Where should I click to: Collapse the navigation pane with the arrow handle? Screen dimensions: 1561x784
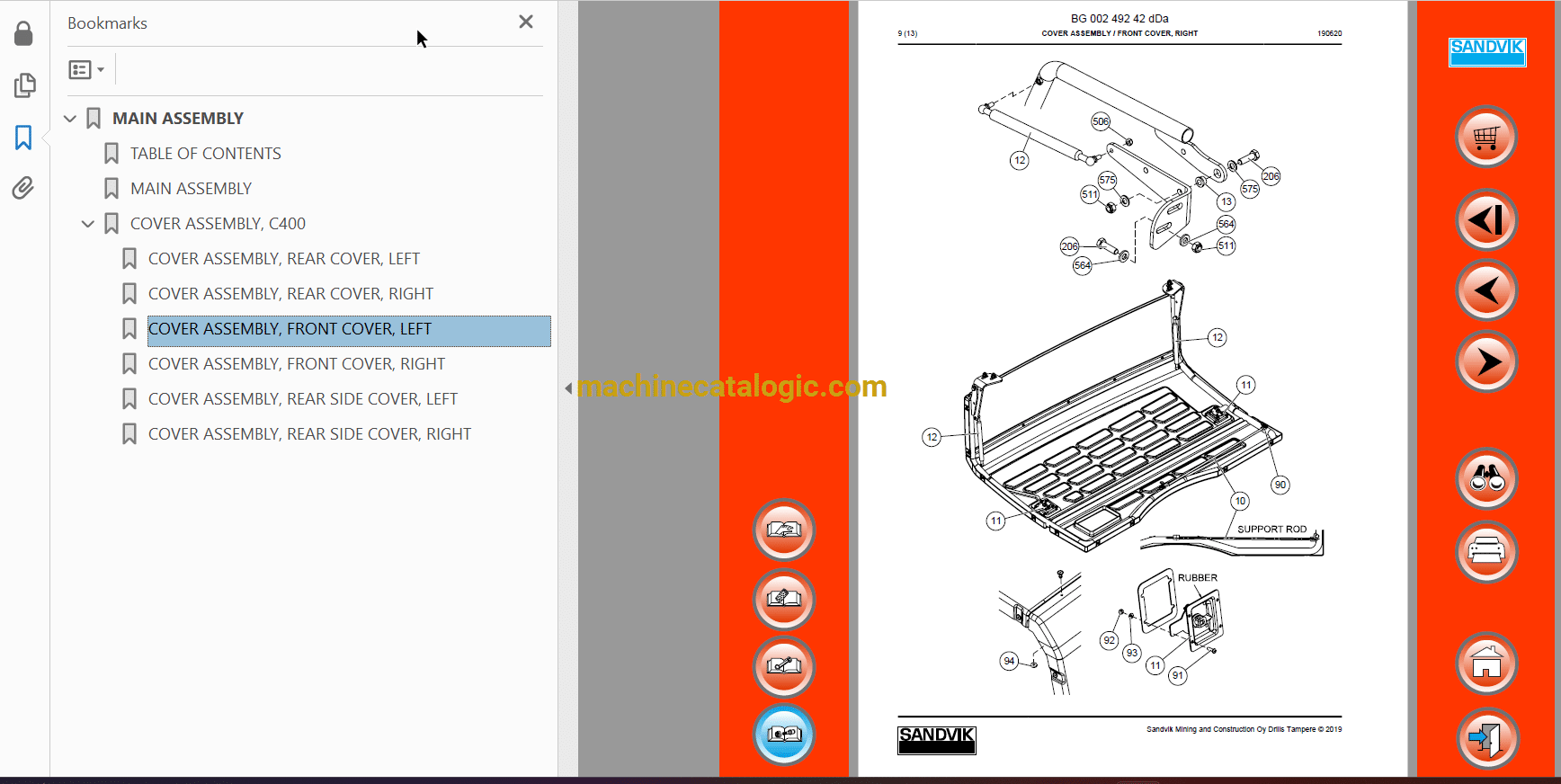coord(568,388)
